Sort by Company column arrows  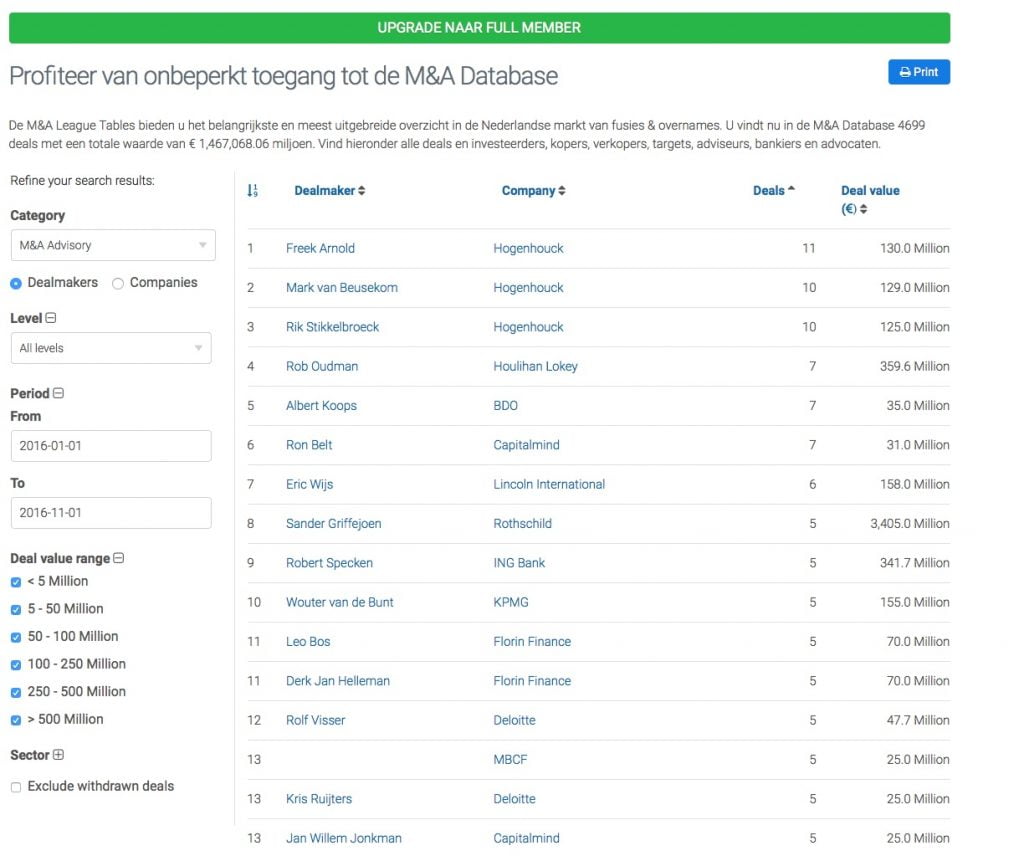tap(561, 191)
